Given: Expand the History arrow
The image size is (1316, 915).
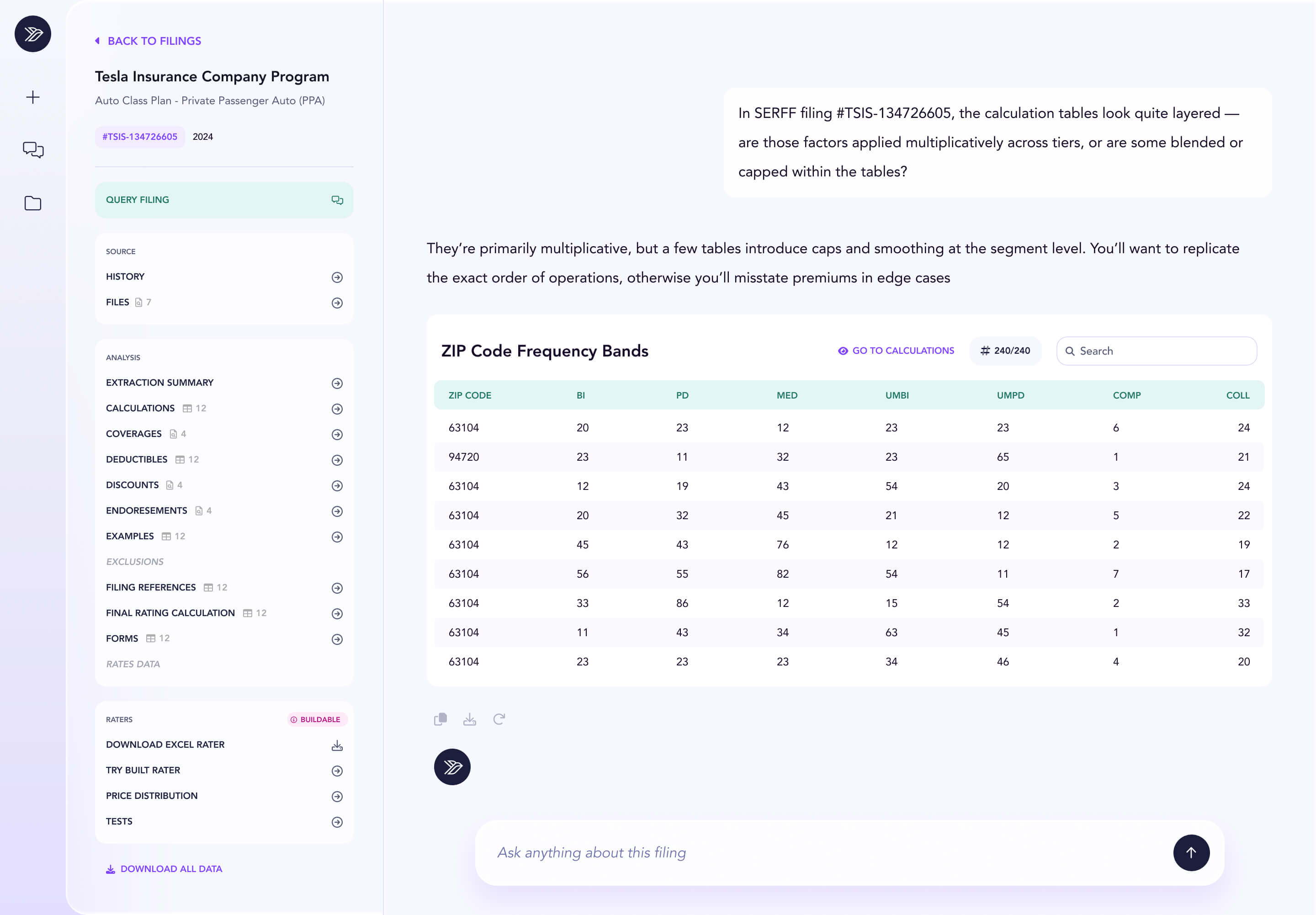Looking at the screenshot, I should pos(337,277).
